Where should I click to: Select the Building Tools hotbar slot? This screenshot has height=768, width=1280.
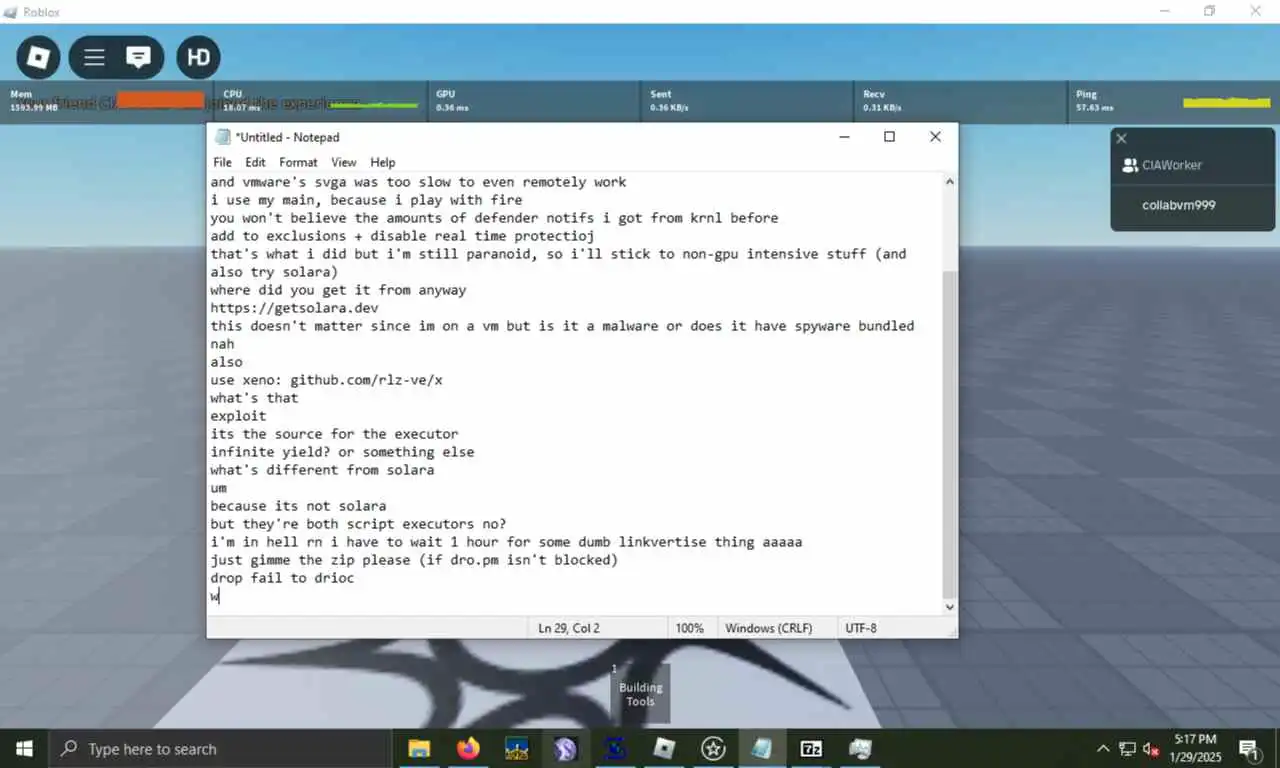640,693
